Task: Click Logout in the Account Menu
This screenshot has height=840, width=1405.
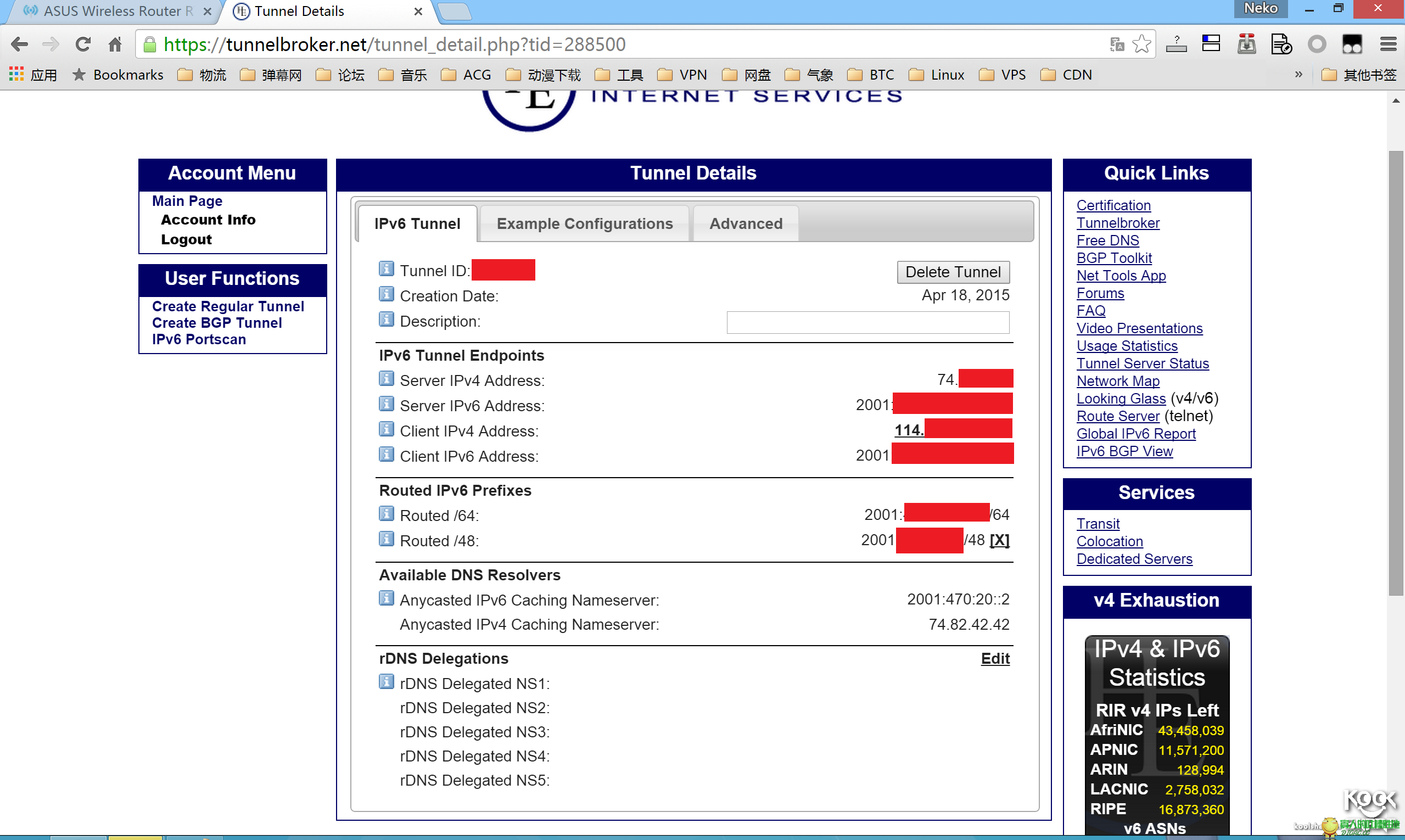Action: coord(186,239)
